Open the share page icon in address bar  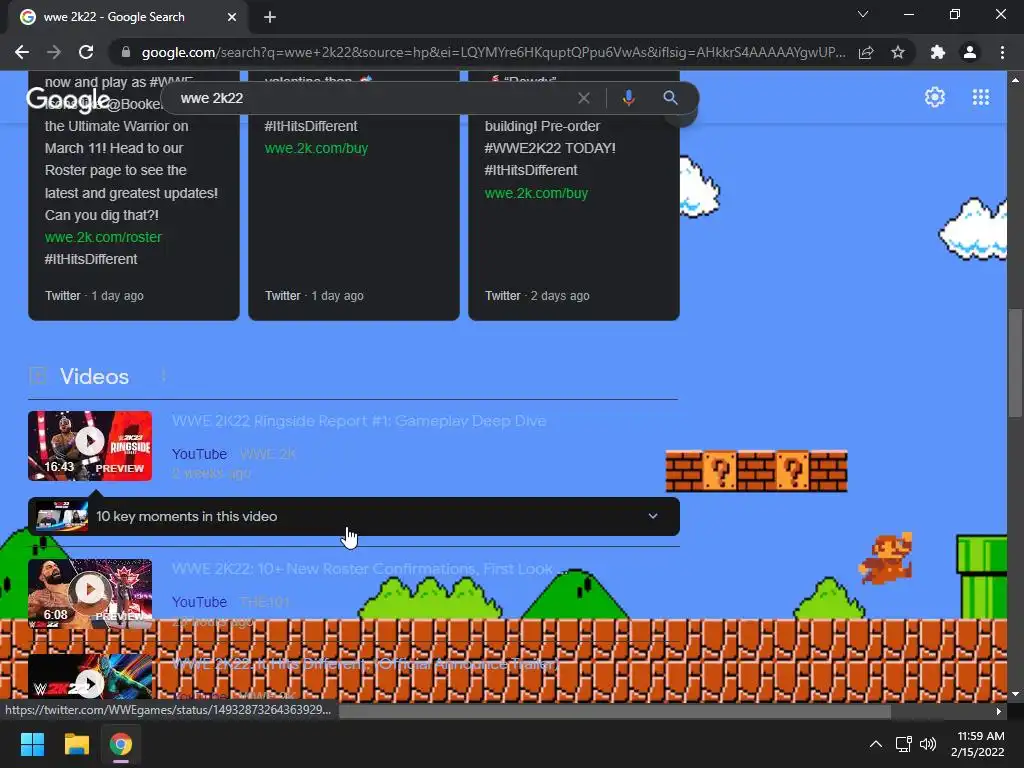pyautogui.click(x=866, y=52)
